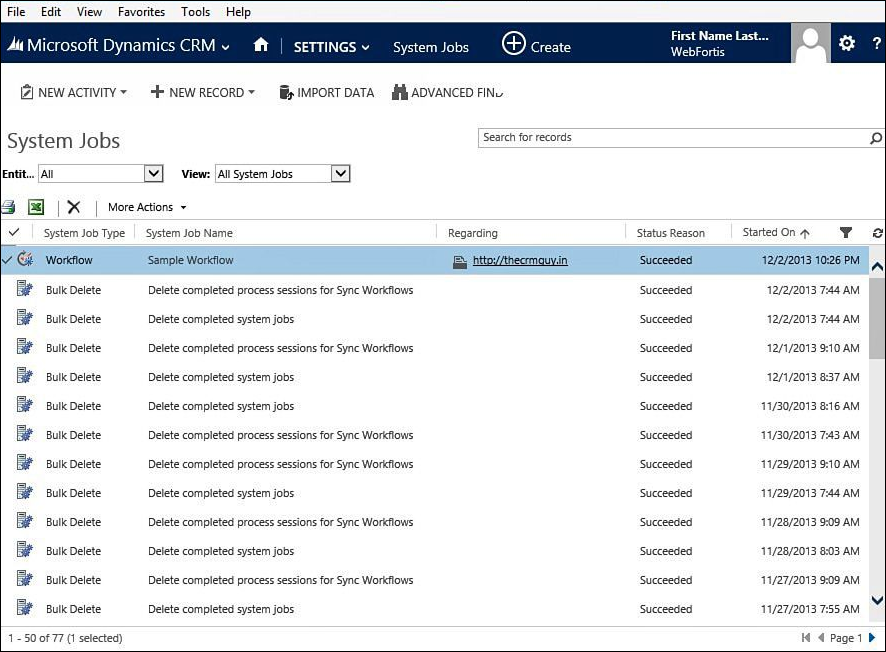Click ADVANCED FIND button
The width and height of the screenshot is (886, 652).
point(447,93)
